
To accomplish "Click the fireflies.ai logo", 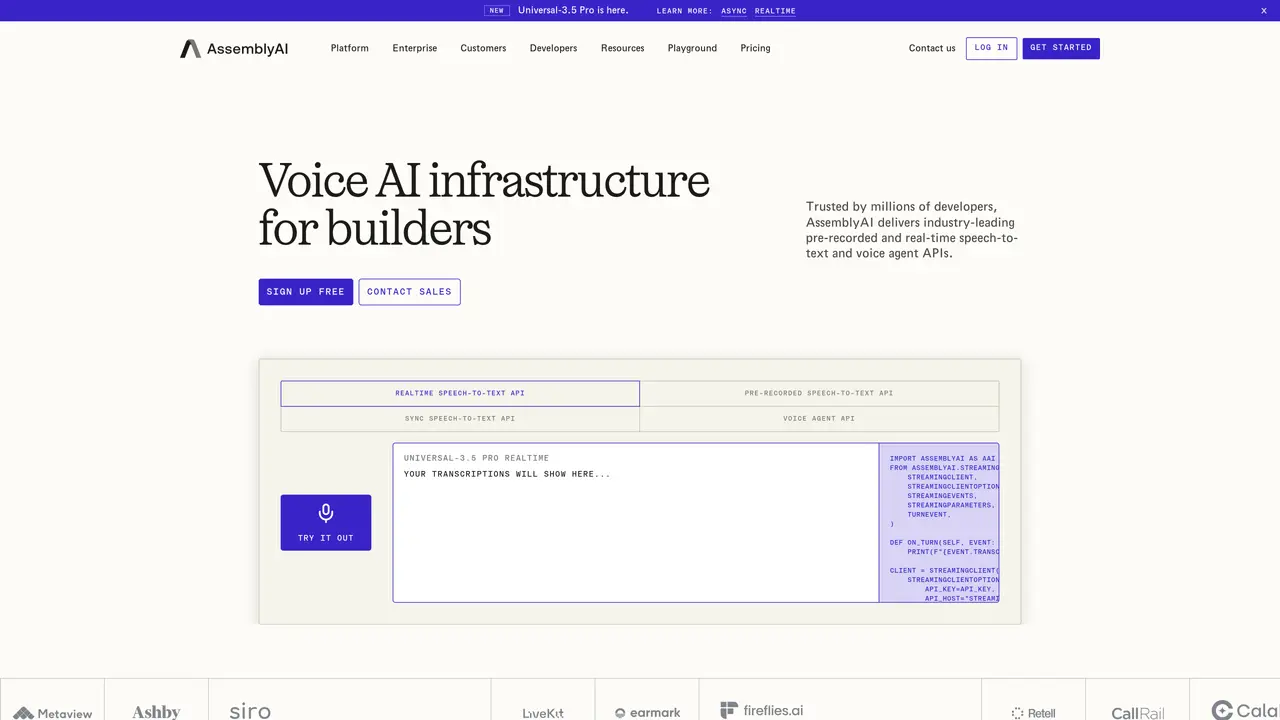I will point(762,711).
